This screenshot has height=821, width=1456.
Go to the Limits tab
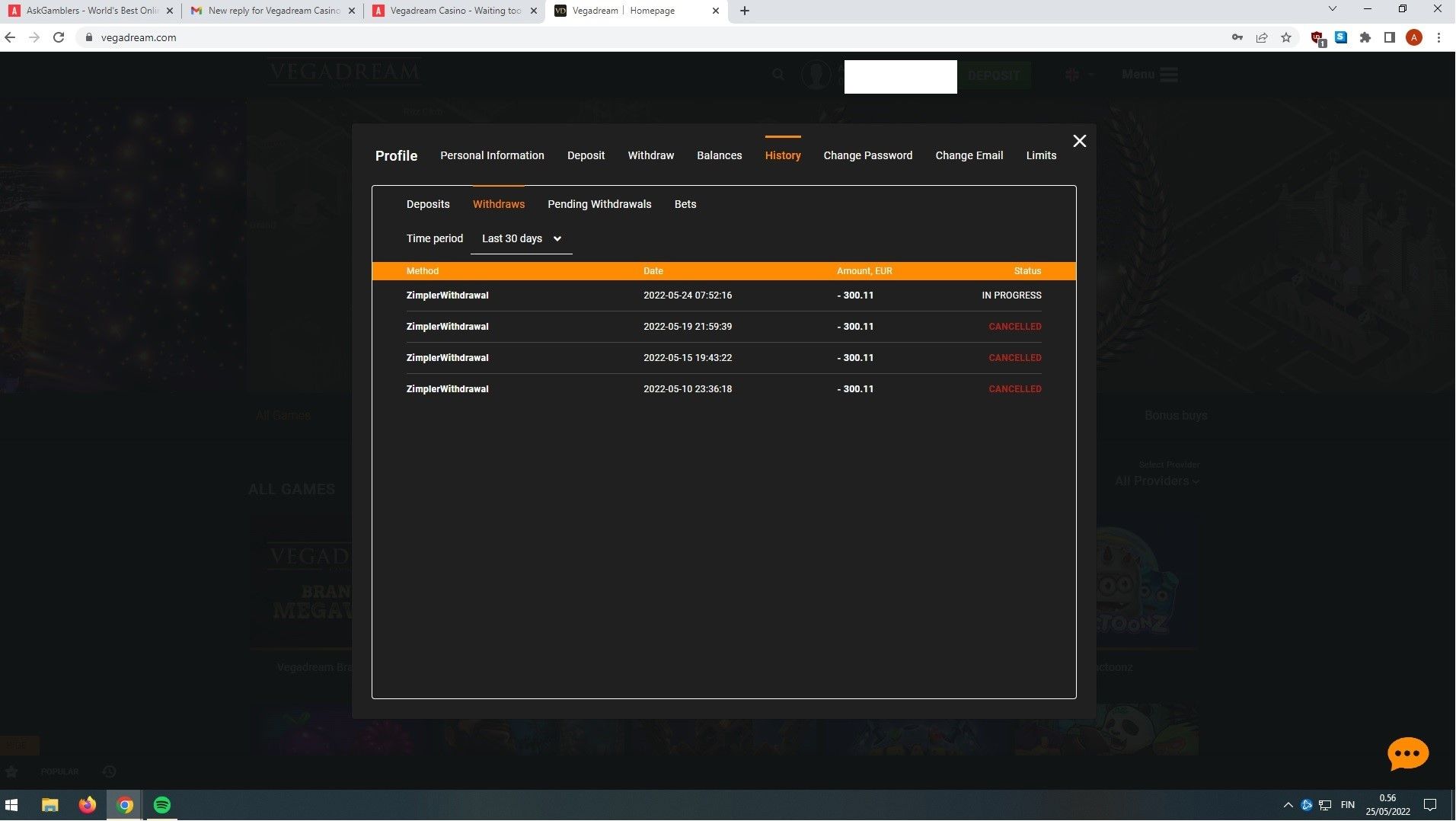pos(1041,155)
